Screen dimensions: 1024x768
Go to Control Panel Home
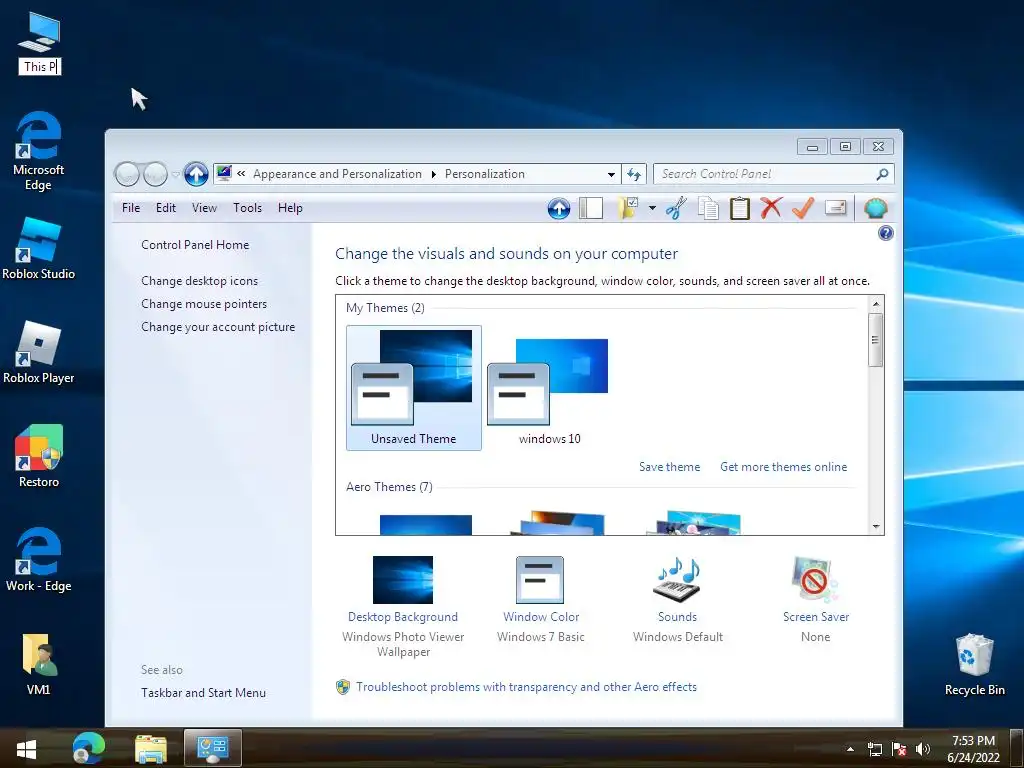(x=195, y=245)
